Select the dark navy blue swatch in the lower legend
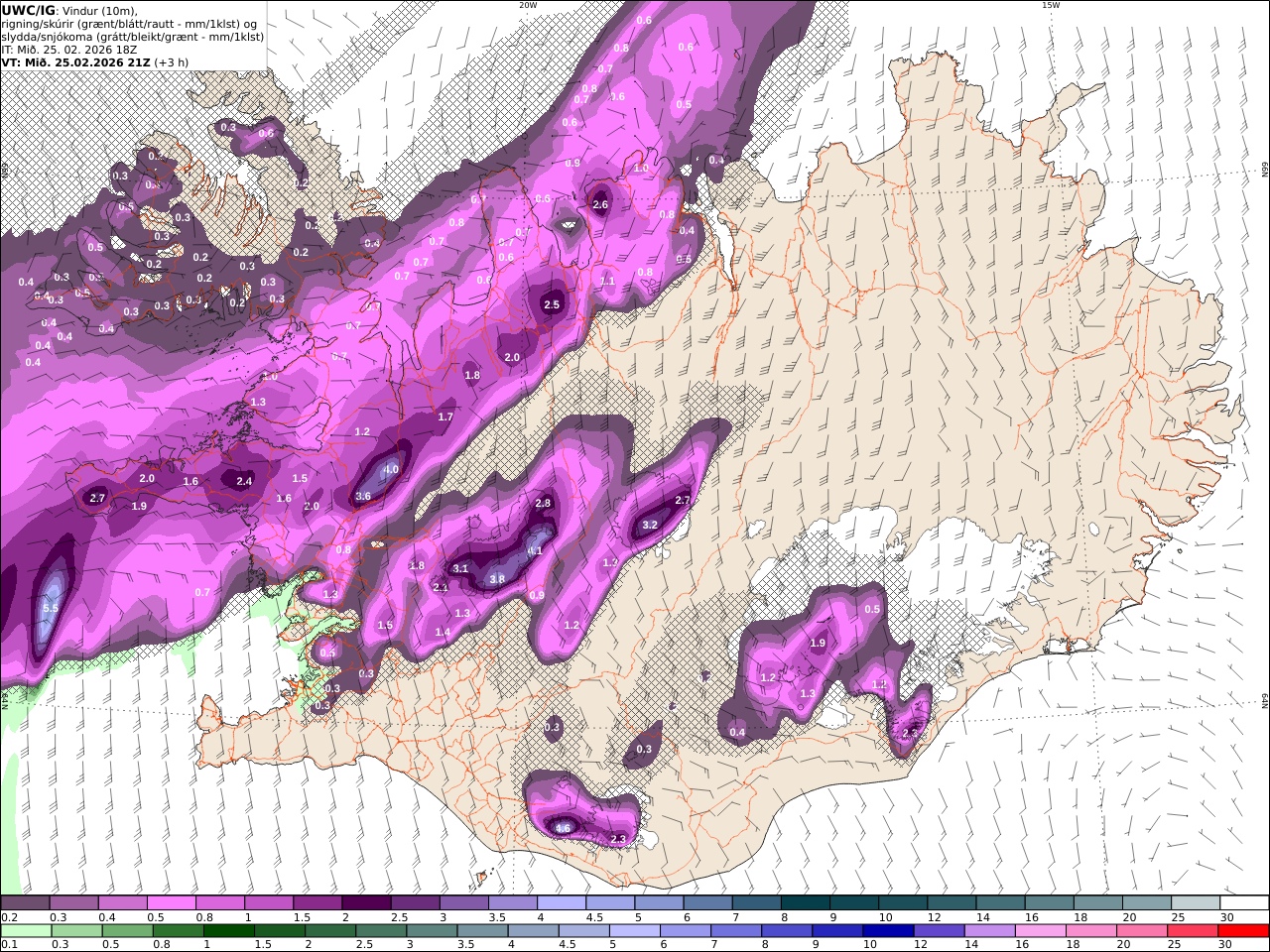Screen dimensions: 1270x952 coord(889,930)
